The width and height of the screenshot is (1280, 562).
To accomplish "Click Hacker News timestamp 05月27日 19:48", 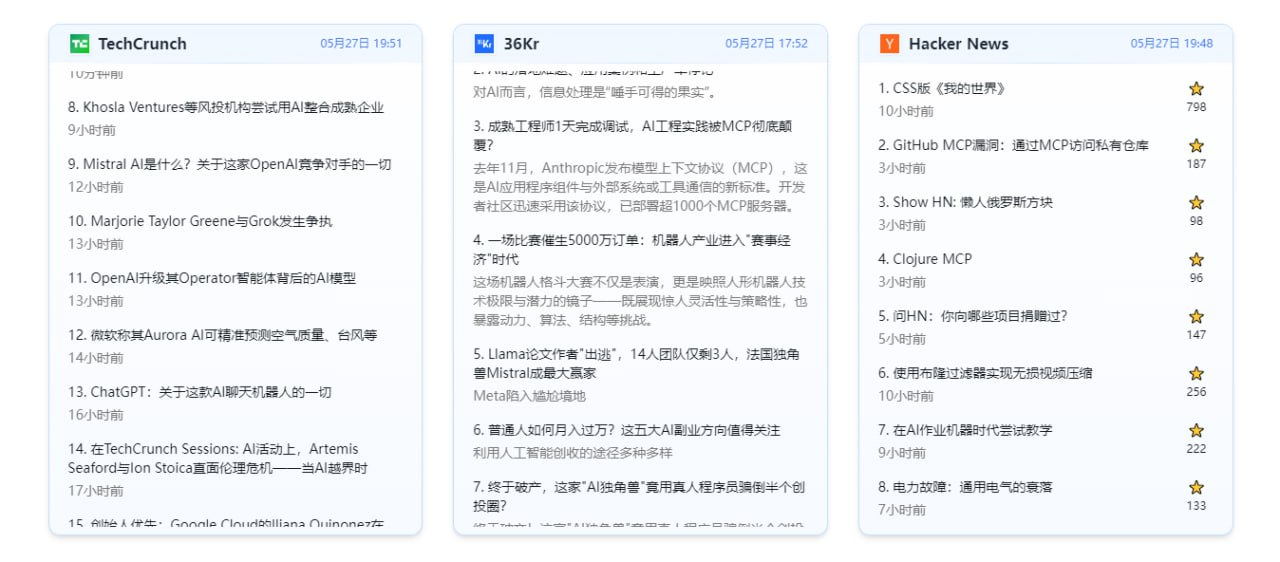I will click(1171, 44).
